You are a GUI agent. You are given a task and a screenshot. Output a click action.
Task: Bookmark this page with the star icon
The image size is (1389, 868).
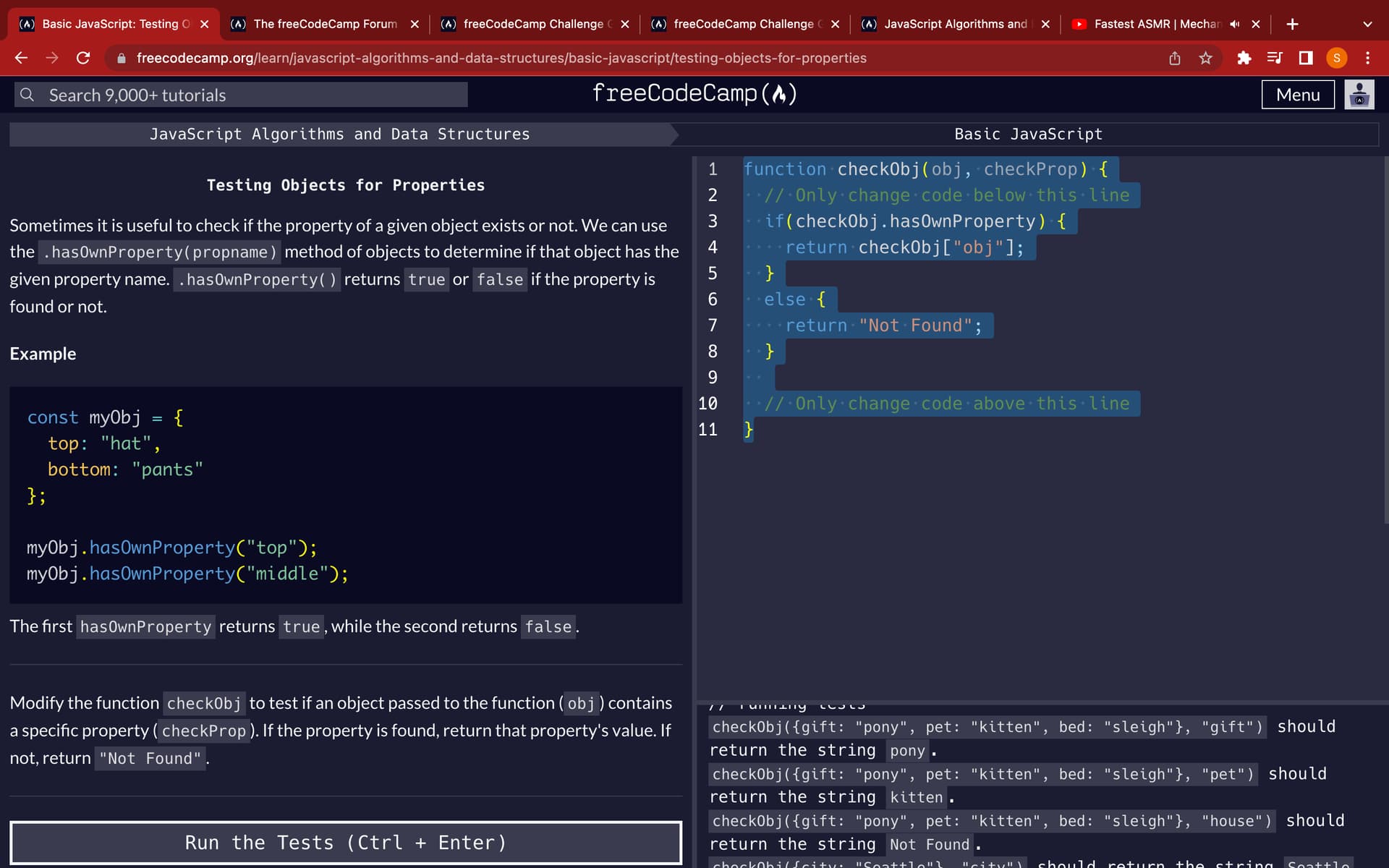(1205, 58)
